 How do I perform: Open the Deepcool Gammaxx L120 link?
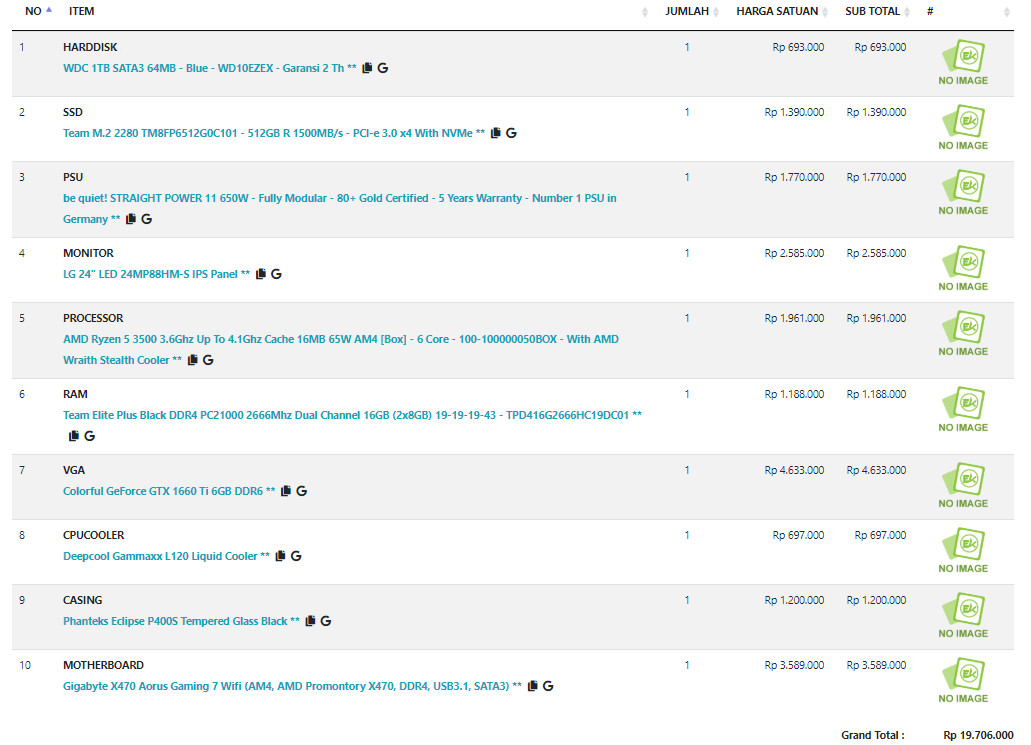(x=166, y=556)
